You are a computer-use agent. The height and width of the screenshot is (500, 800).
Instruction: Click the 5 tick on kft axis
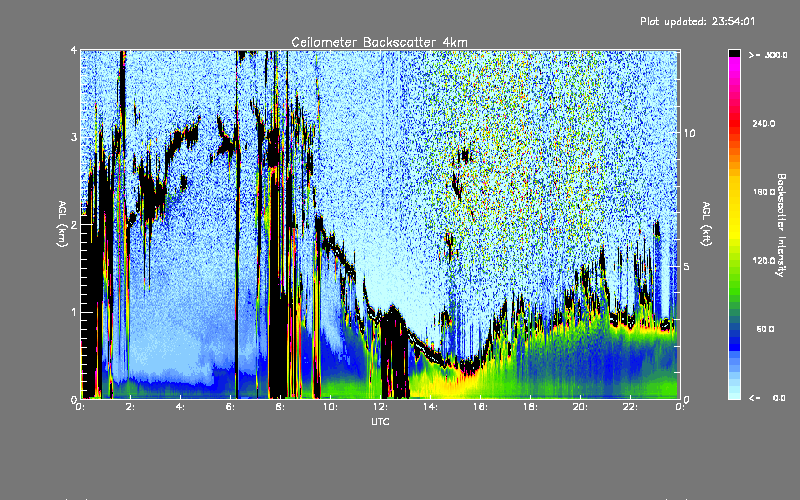687,267
